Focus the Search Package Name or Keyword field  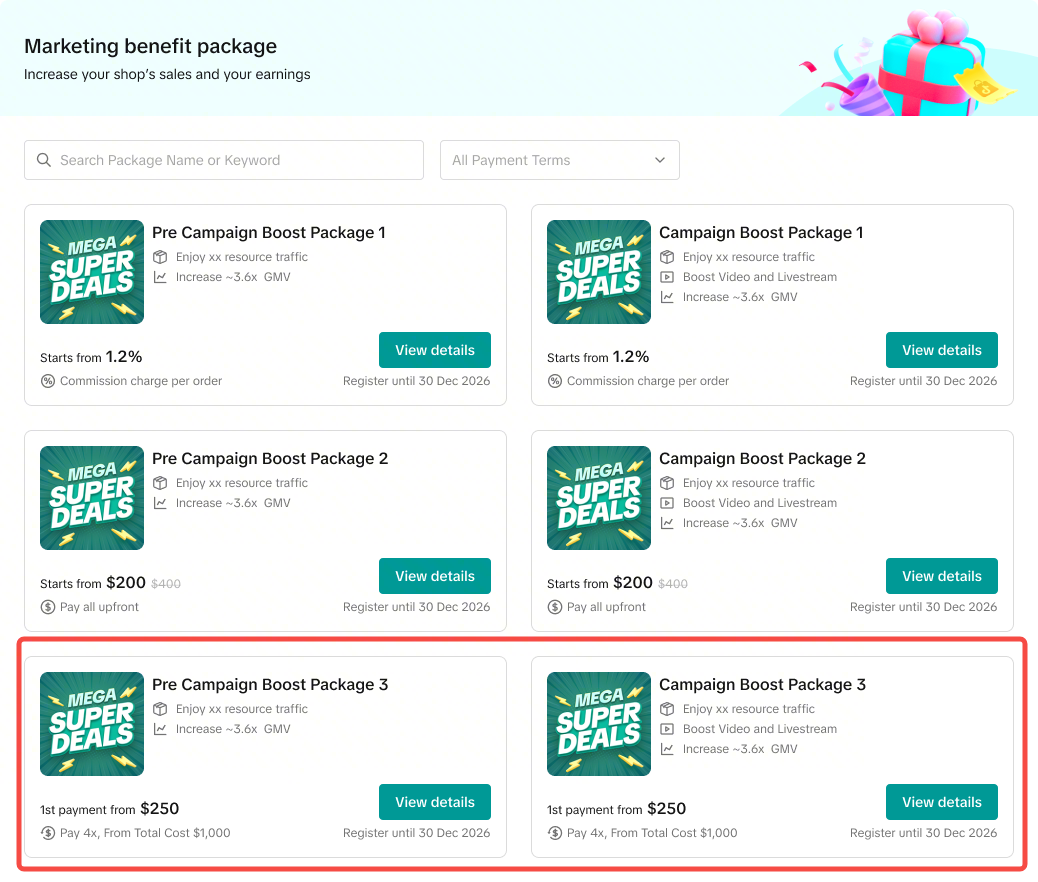[224, 160]
